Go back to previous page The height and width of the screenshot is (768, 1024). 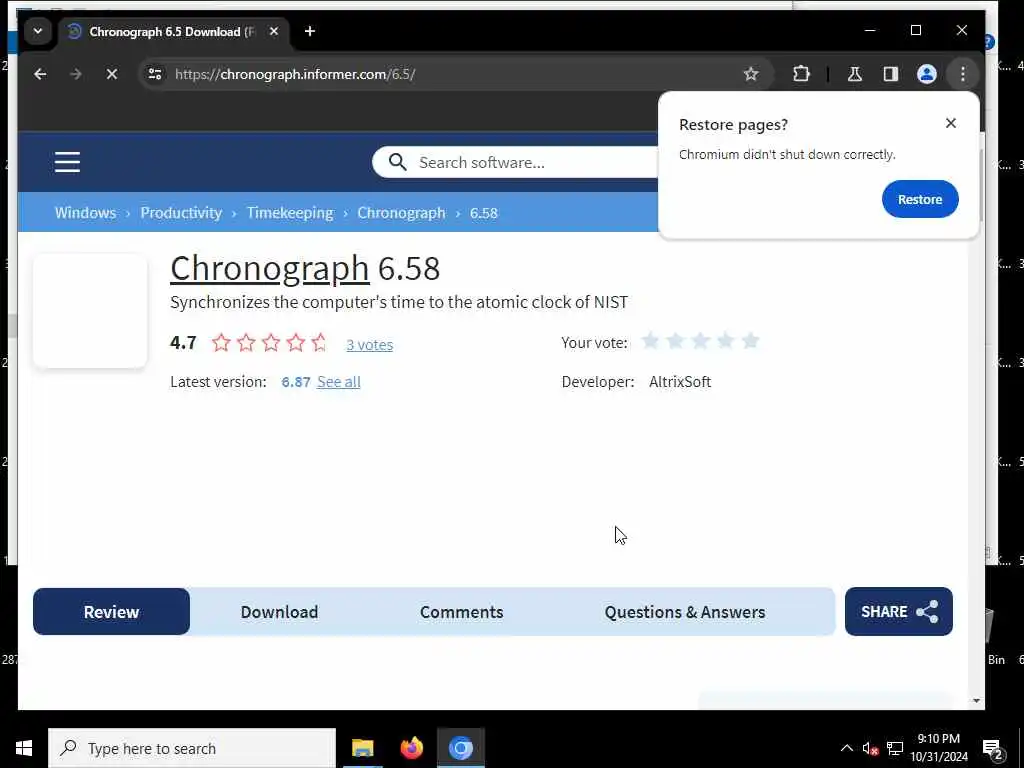click(x=40, y=74)
